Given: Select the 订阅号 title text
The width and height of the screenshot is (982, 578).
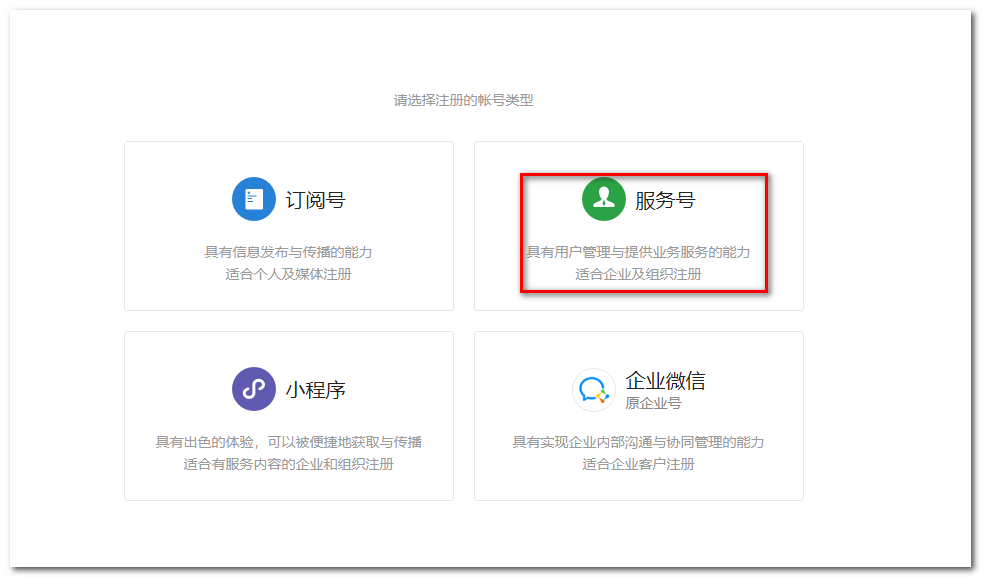Looking at the screenshot, I should point(315,200).
